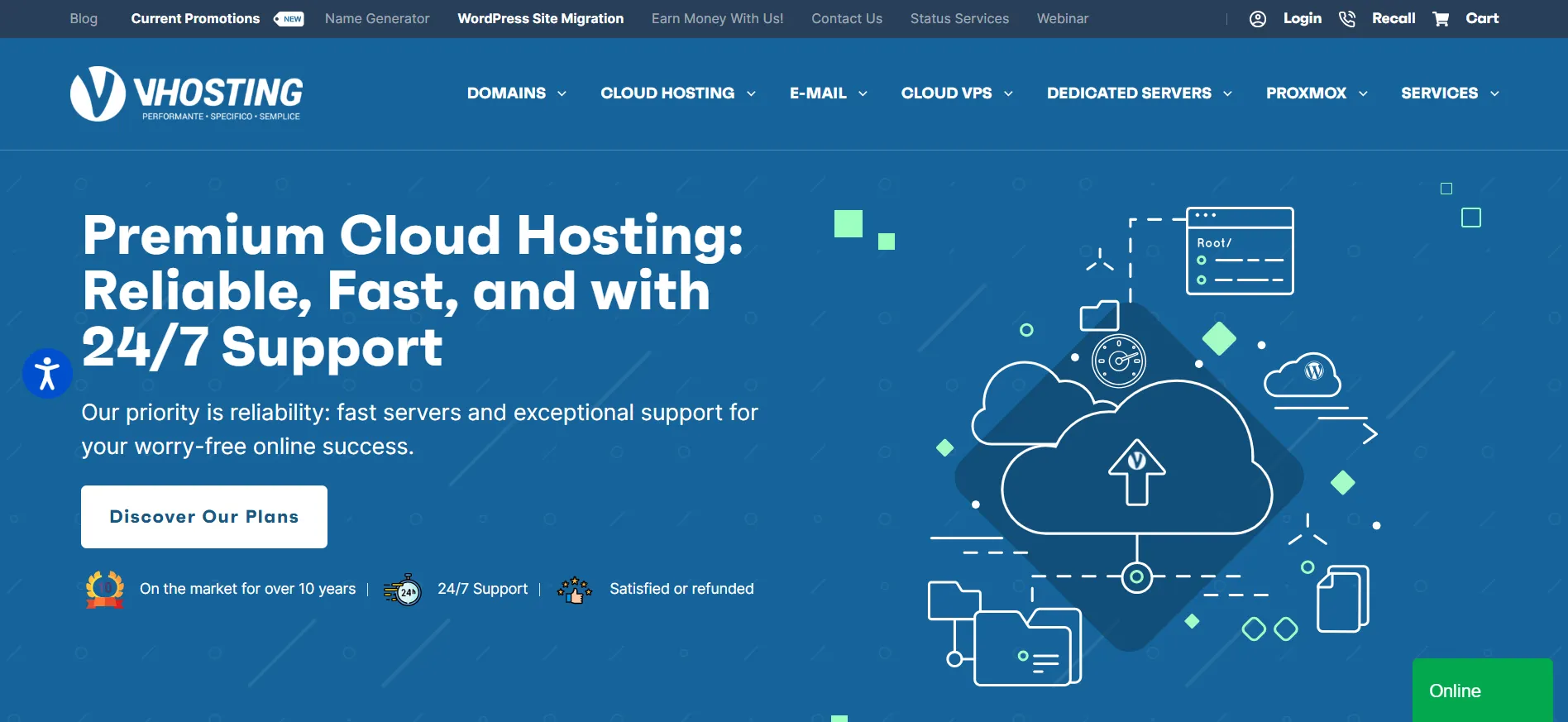Click the shopping cart icon
The width and height of the screenshot is (1568, 722).
tap(1441, 19)
